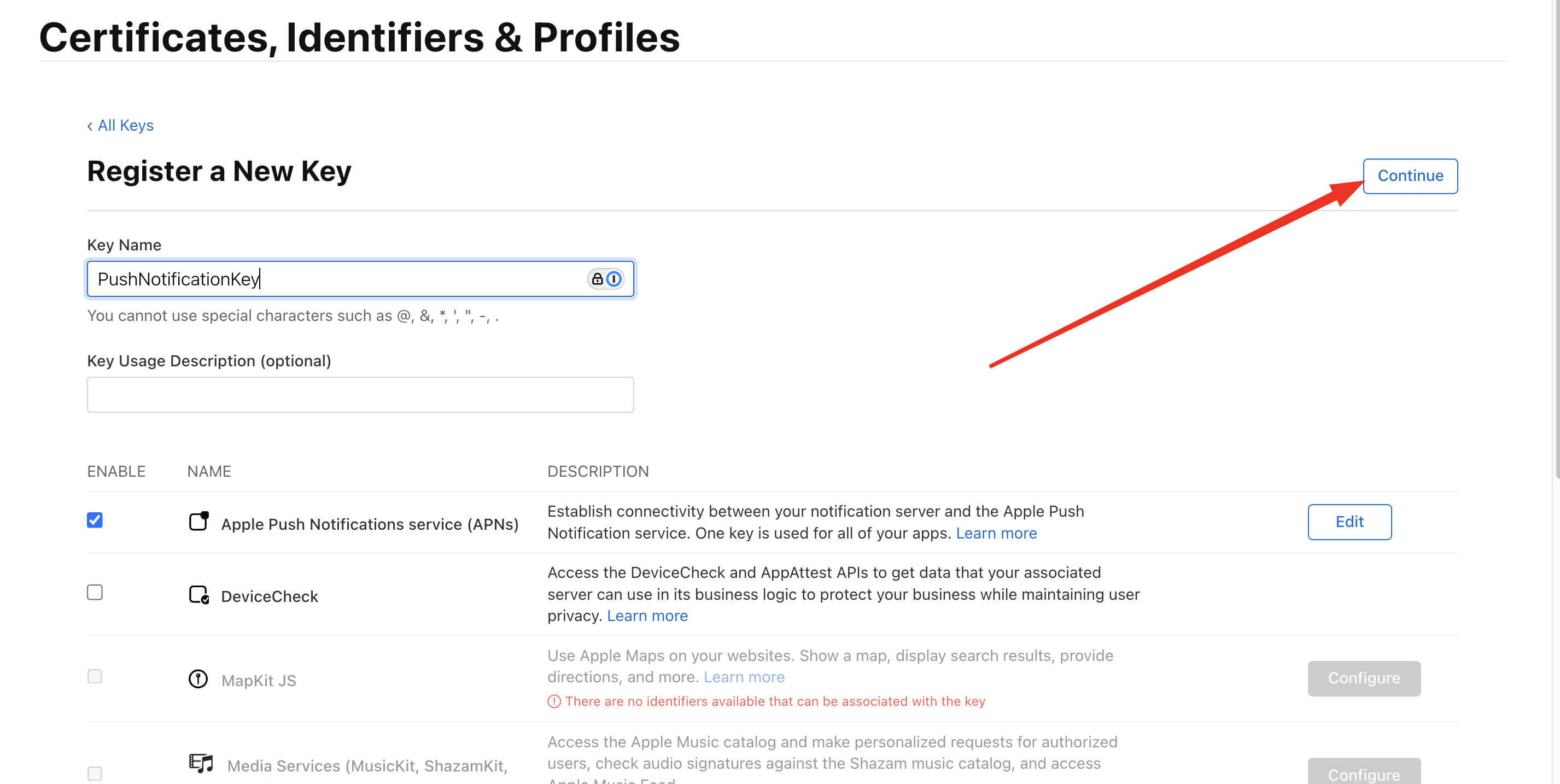Enable the DeviceCheck checkbox
The width and height of the screenshot is (1560, 784).
(x=95, y=592)
